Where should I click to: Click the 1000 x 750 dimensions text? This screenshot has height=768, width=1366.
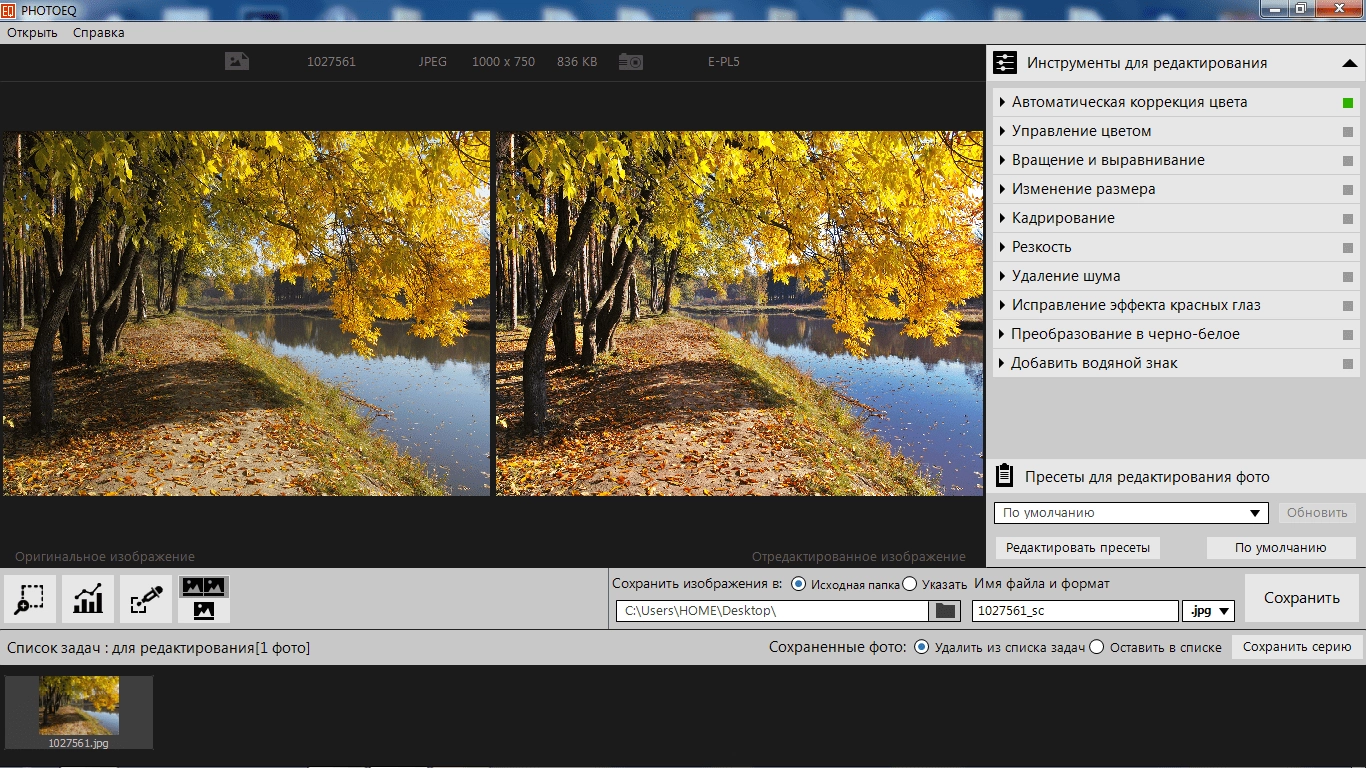pyautogui.click(x=503, y=62)
